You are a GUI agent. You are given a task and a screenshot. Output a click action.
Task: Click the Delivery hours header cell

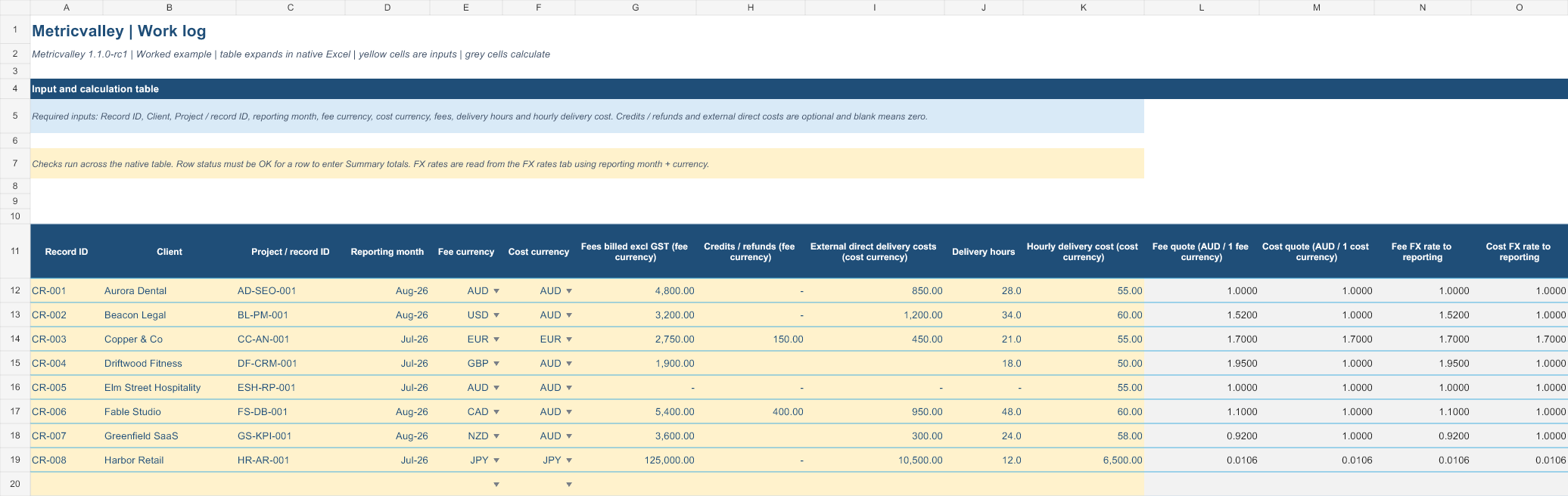[984, 252]
